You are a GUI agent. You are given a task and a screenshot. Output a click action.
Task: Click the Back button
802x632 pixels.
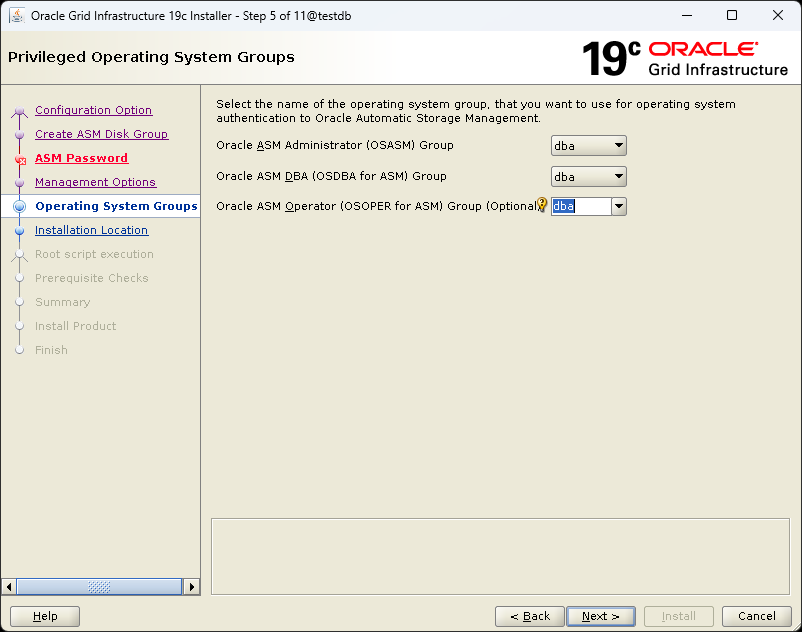tap(530, 616)
